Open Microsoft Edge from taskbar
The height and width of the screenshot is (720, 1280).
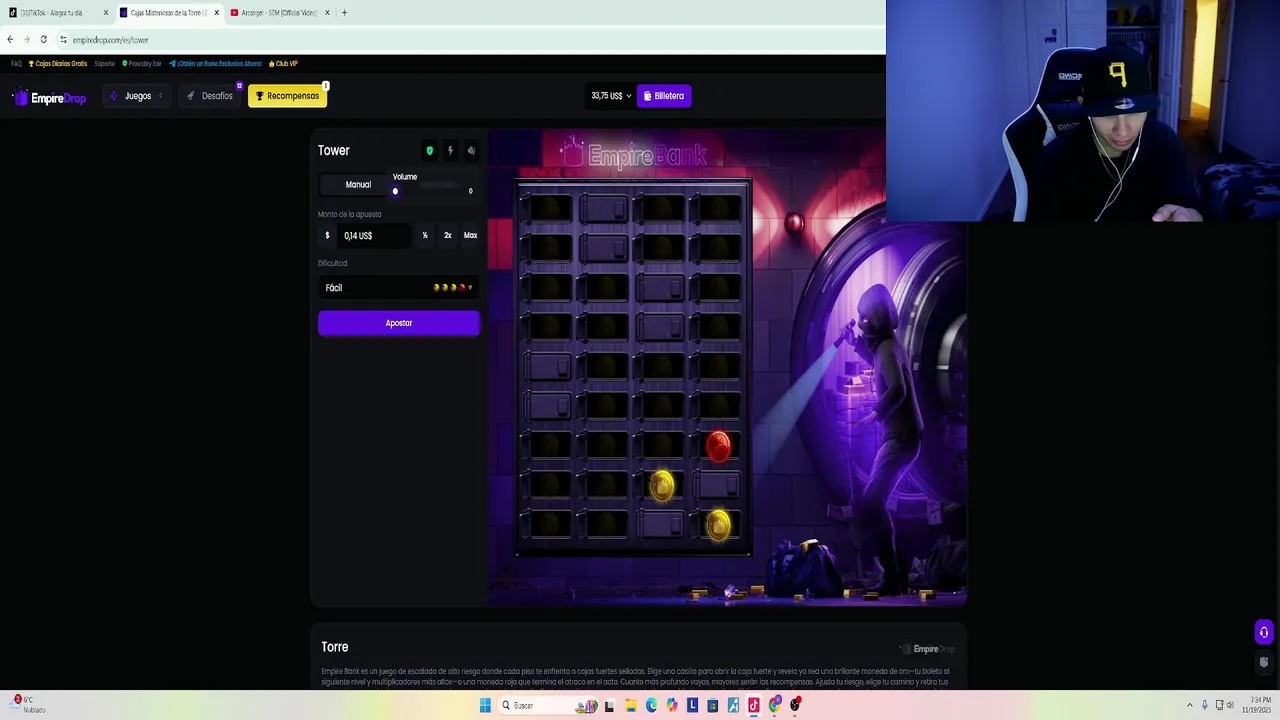tap(651, 706)
